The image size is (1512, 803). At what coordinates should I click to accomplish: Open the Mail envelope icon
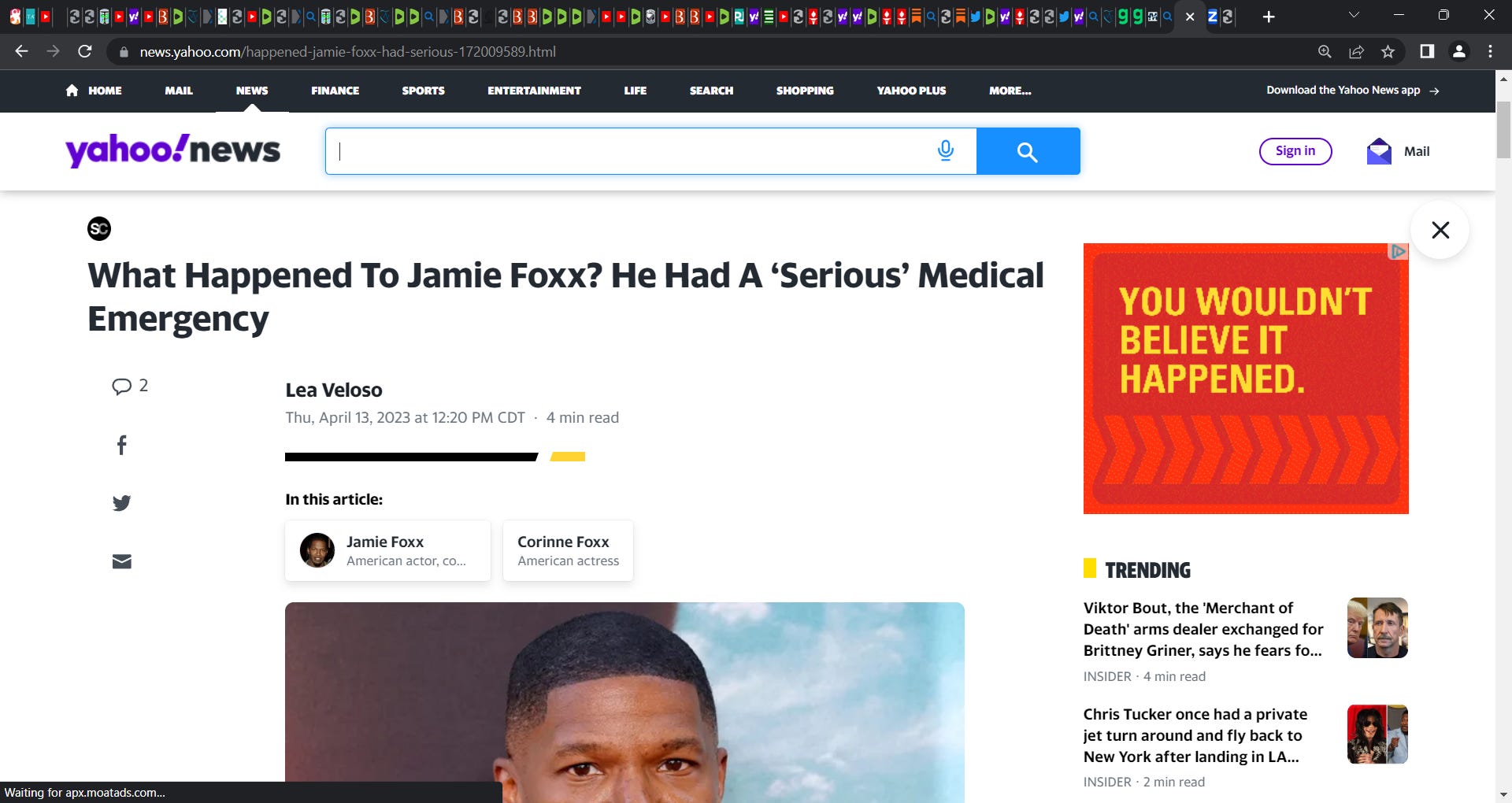tap(1379, 151)
